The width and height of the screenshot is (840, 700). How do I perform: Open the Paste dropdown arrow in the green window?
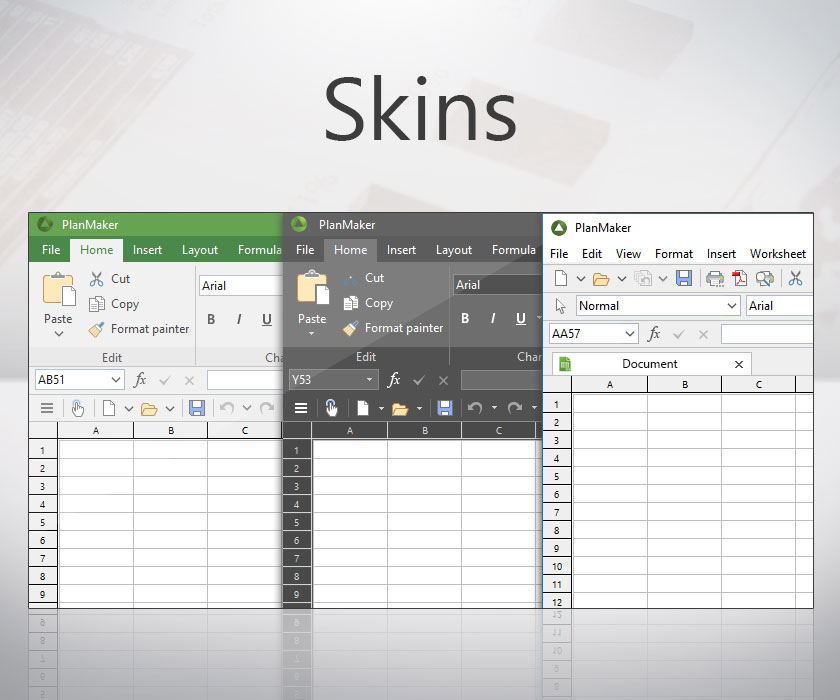58,334
